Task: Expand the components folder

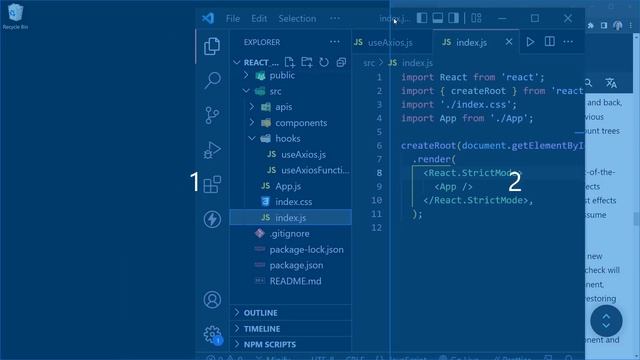Action: (252, 122)
